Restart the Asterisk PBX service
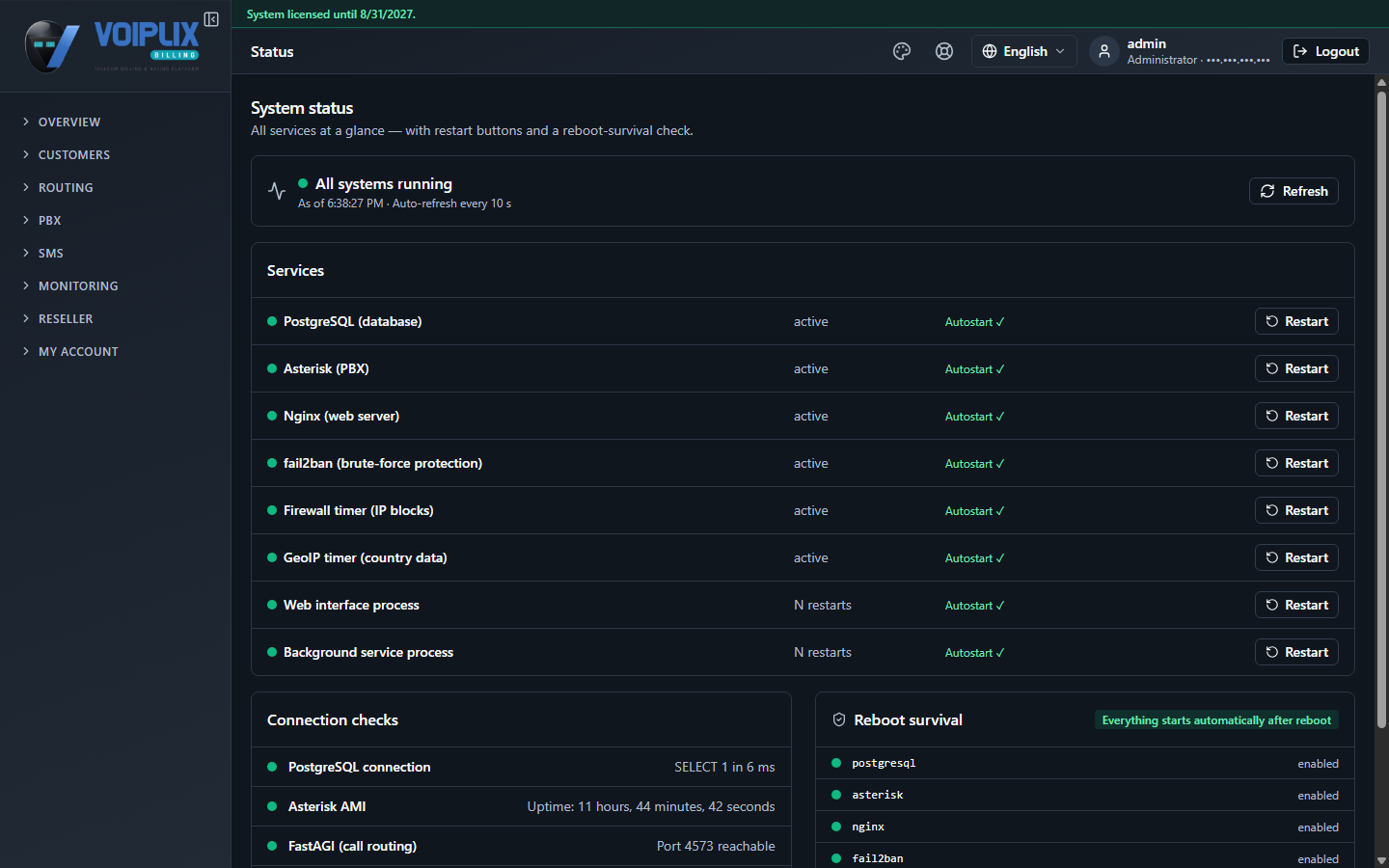1389x868 pixels. click(x=1296, y=368)
